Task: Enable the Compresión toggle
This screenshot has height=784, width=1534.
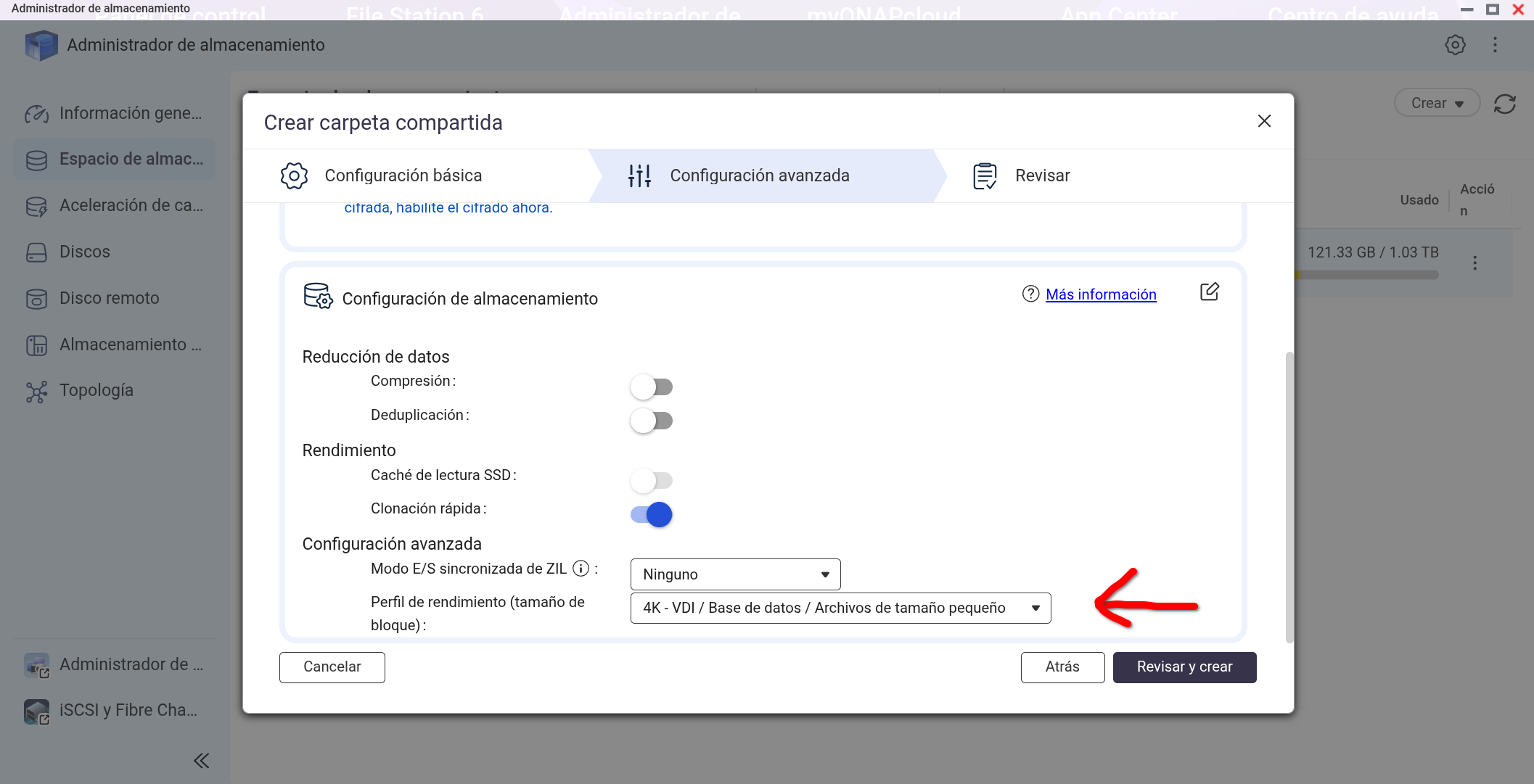Action: point(651,387)
